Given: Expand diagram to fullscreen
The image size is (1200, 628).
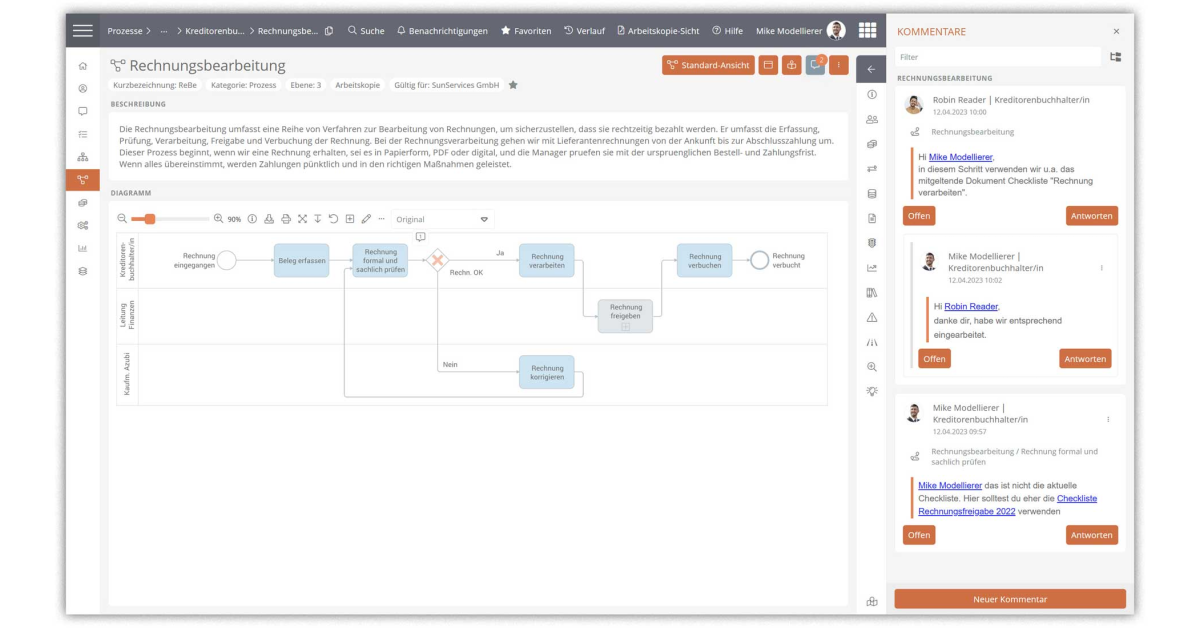Looking at the screenshot, I should pos(302,219).
